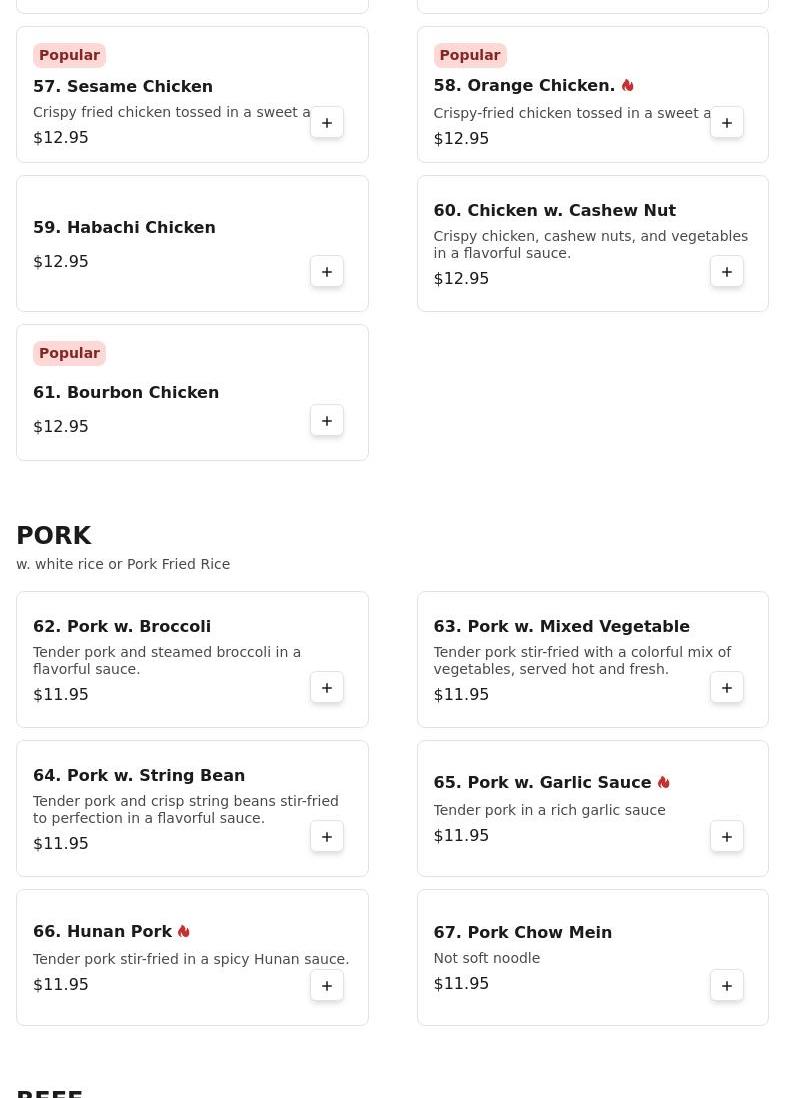Open the 61. Bourbon Chicken item title

click(x=126, y=392)
